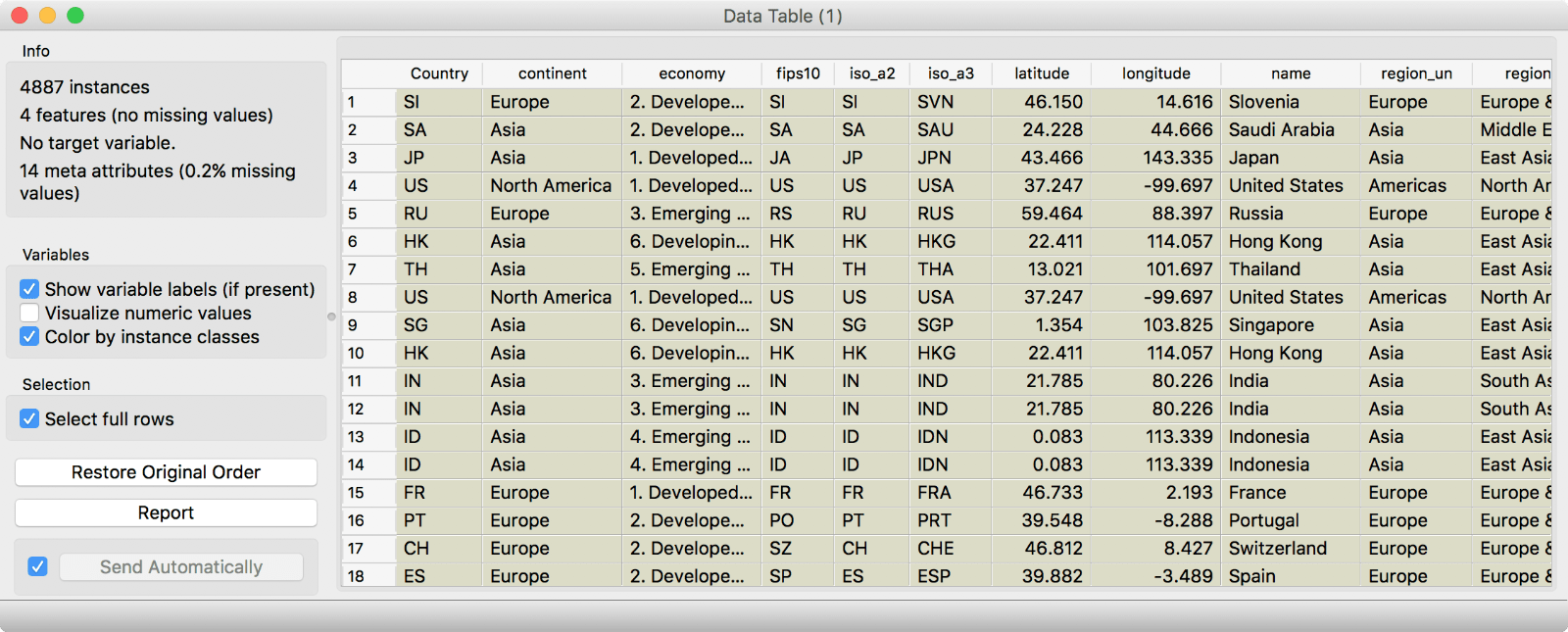Click latitude value 13.021
This screenshot has height=632, width=1568.
(x=1042, y=269)
